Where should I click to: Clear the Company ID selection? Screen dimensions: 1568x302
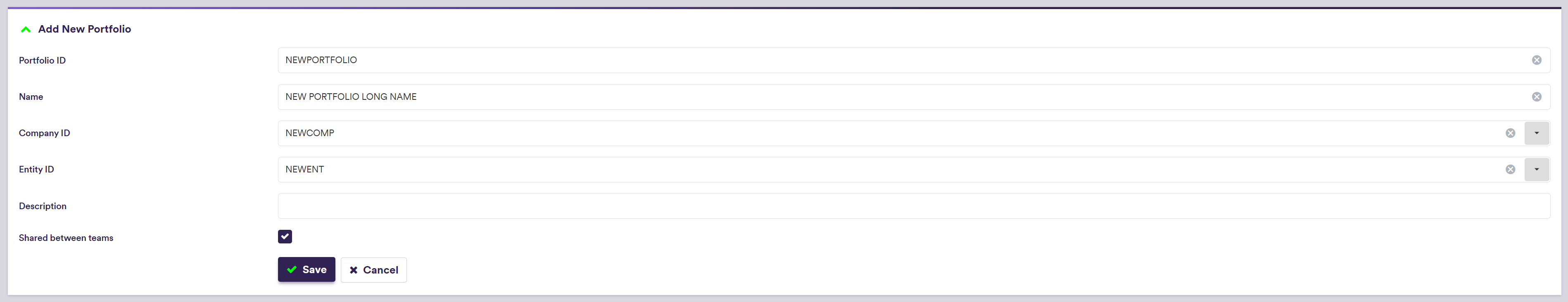1510,133
